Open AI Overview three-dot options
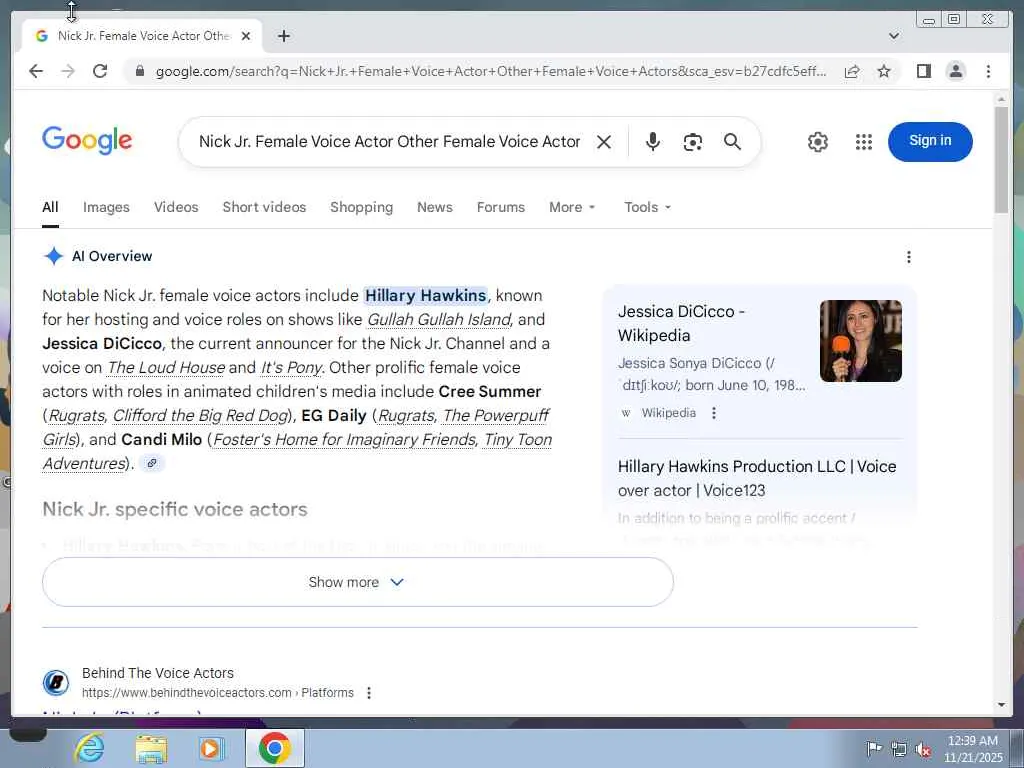1024x768 pixels. [x=908, y=257]
